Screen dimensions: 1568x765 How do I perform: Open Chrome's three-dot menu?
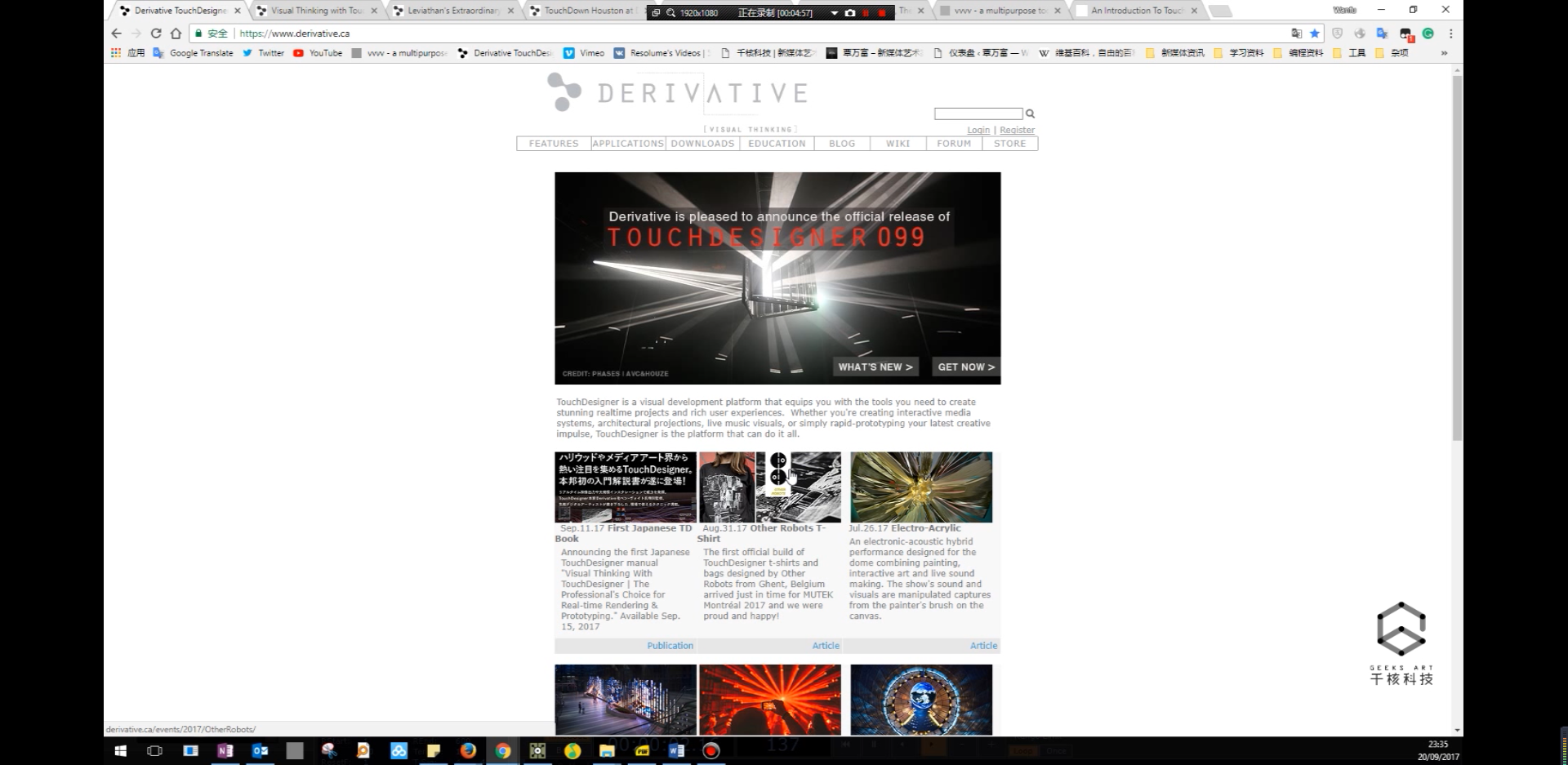pos(1450,33)
